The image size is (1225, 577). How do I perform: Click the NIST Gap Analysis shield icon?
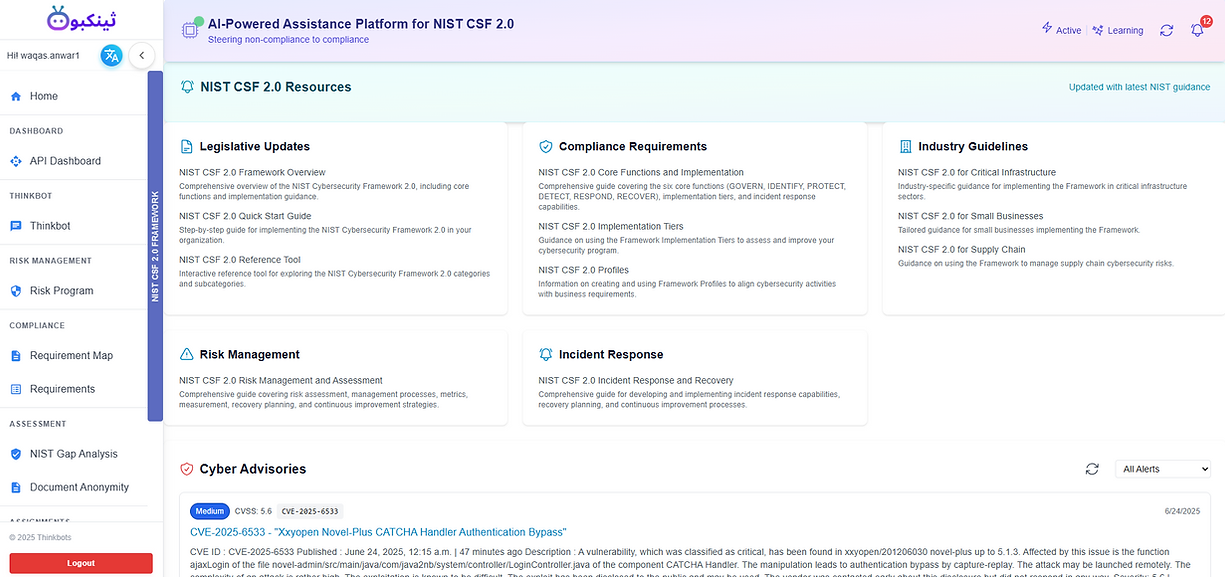pos(16,454)
